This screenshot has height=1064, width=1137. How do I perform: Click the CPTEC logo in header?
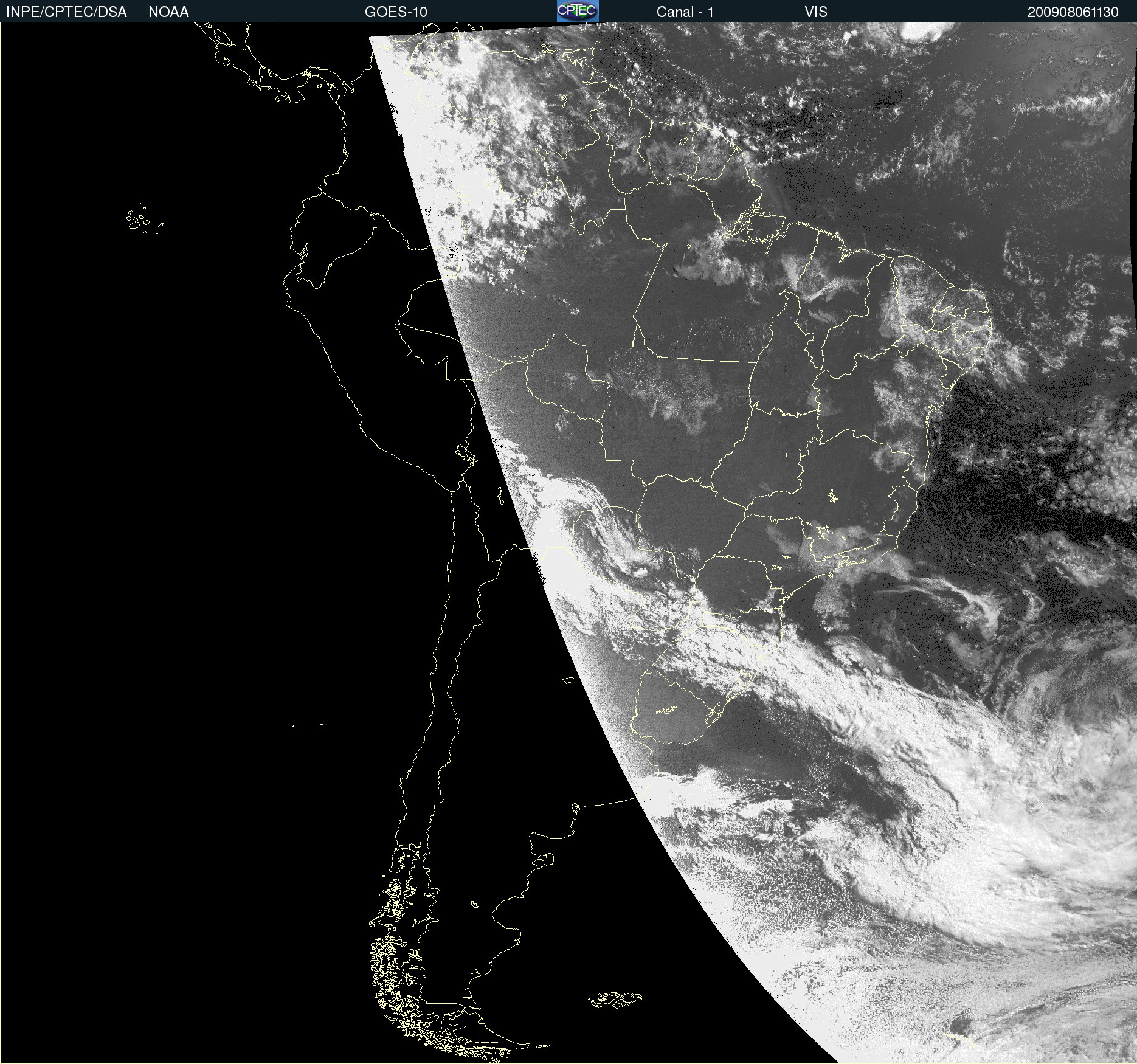click(578, 11)
